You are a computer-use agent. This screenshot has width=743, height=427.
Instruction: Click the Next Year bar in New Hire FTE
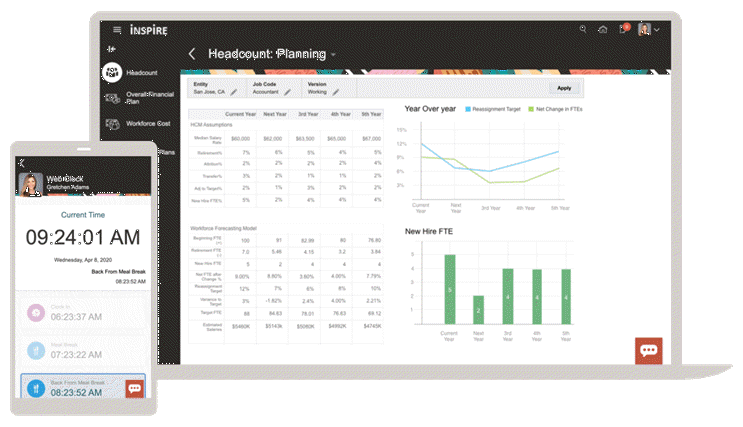click(x=479, y=310)
